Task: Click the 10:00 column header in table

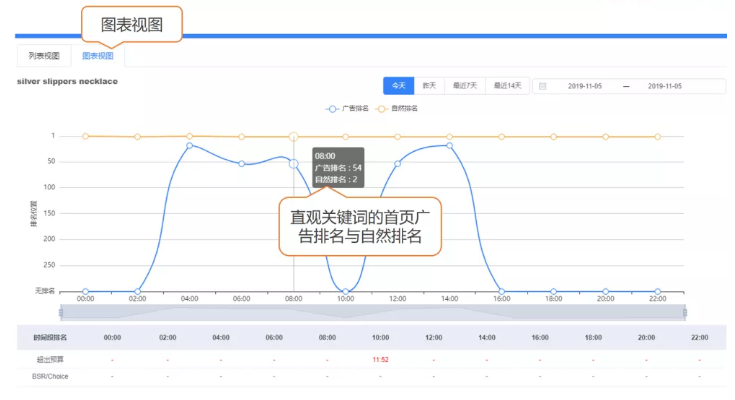Action: [x=381, y=338]
